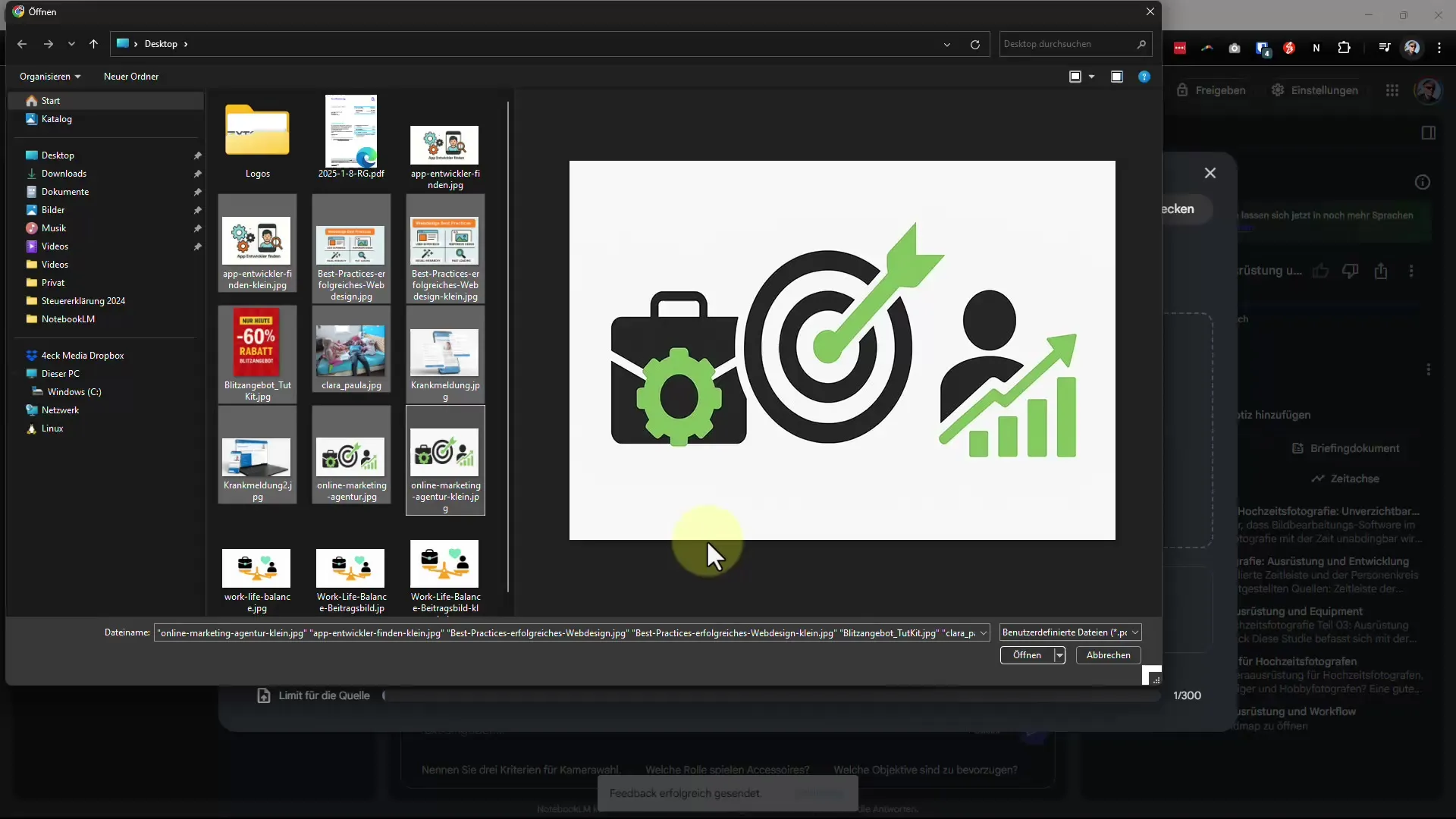Click the Öffnen button
This screenshot has width=1456, height=819.
click(1027, 655)
